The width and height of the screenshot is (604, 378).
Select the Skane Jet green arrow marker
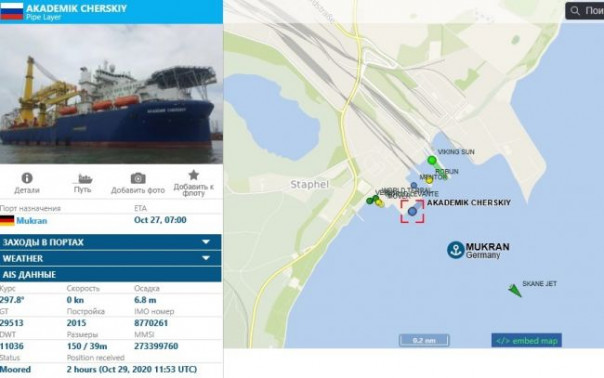[x=515, y=290]
